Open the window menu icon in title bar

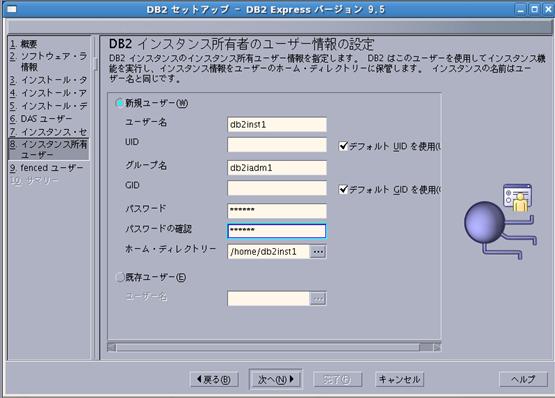pos(12,9)
